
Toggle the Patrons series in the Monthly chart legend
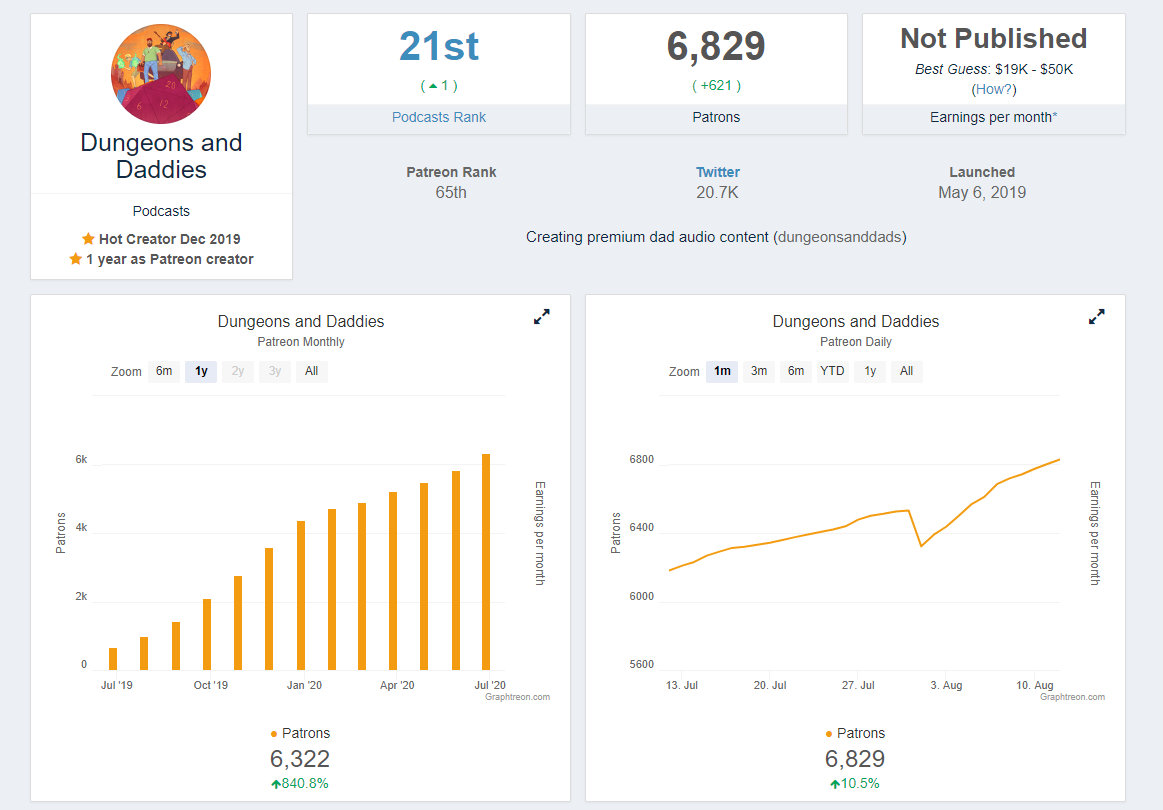[300, 733]
